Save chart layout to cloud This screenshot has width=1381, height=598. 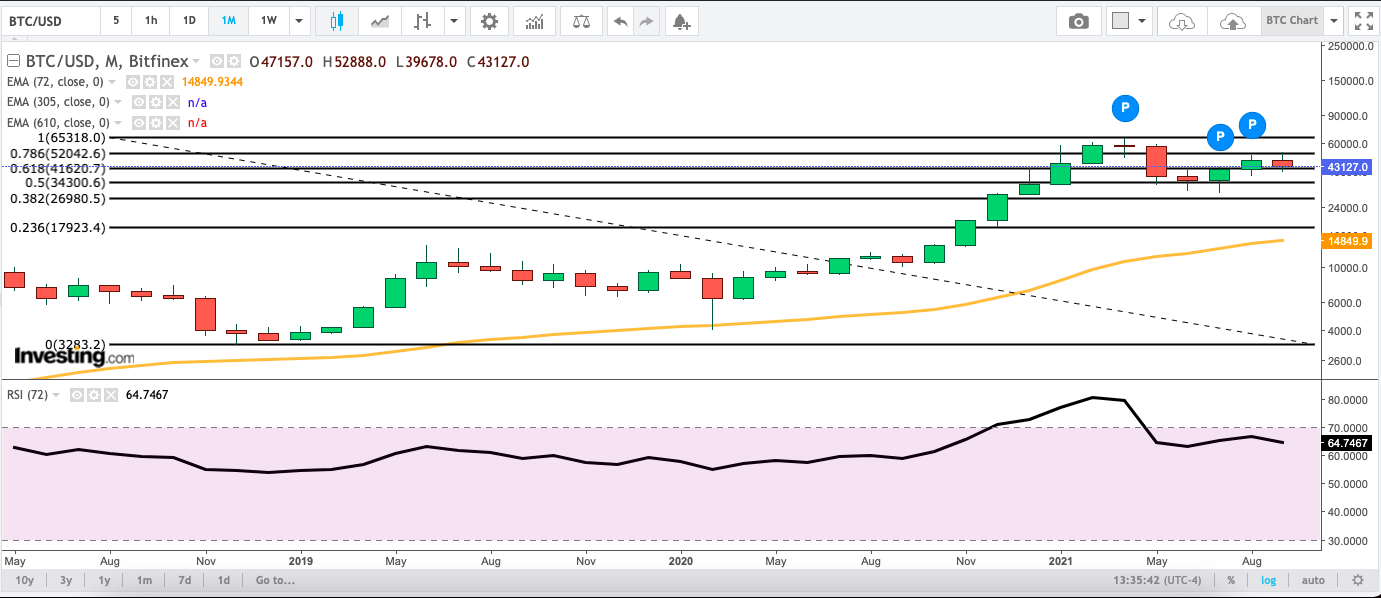pyautogui.click(x=1234, y=21)
